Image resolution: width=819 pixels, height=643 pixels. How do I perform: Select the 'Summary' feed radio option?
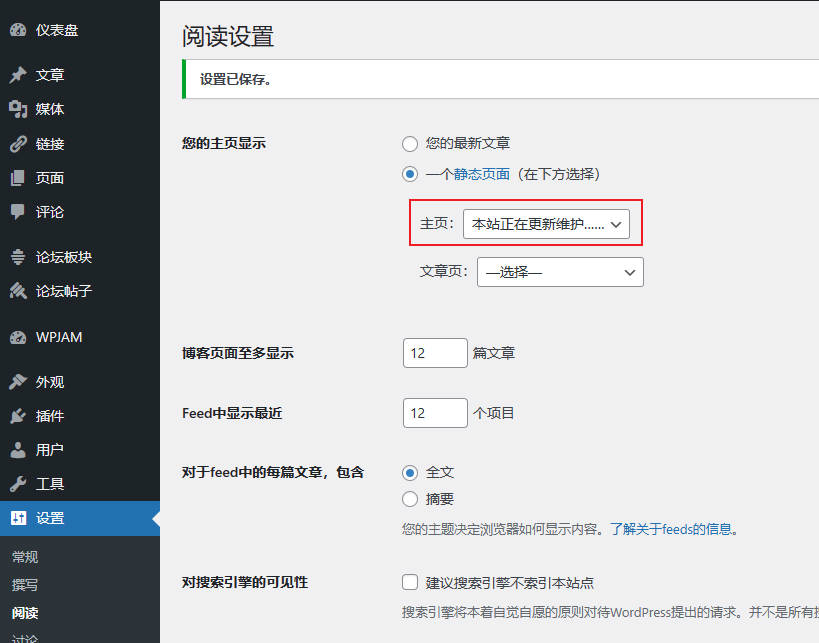410,498
